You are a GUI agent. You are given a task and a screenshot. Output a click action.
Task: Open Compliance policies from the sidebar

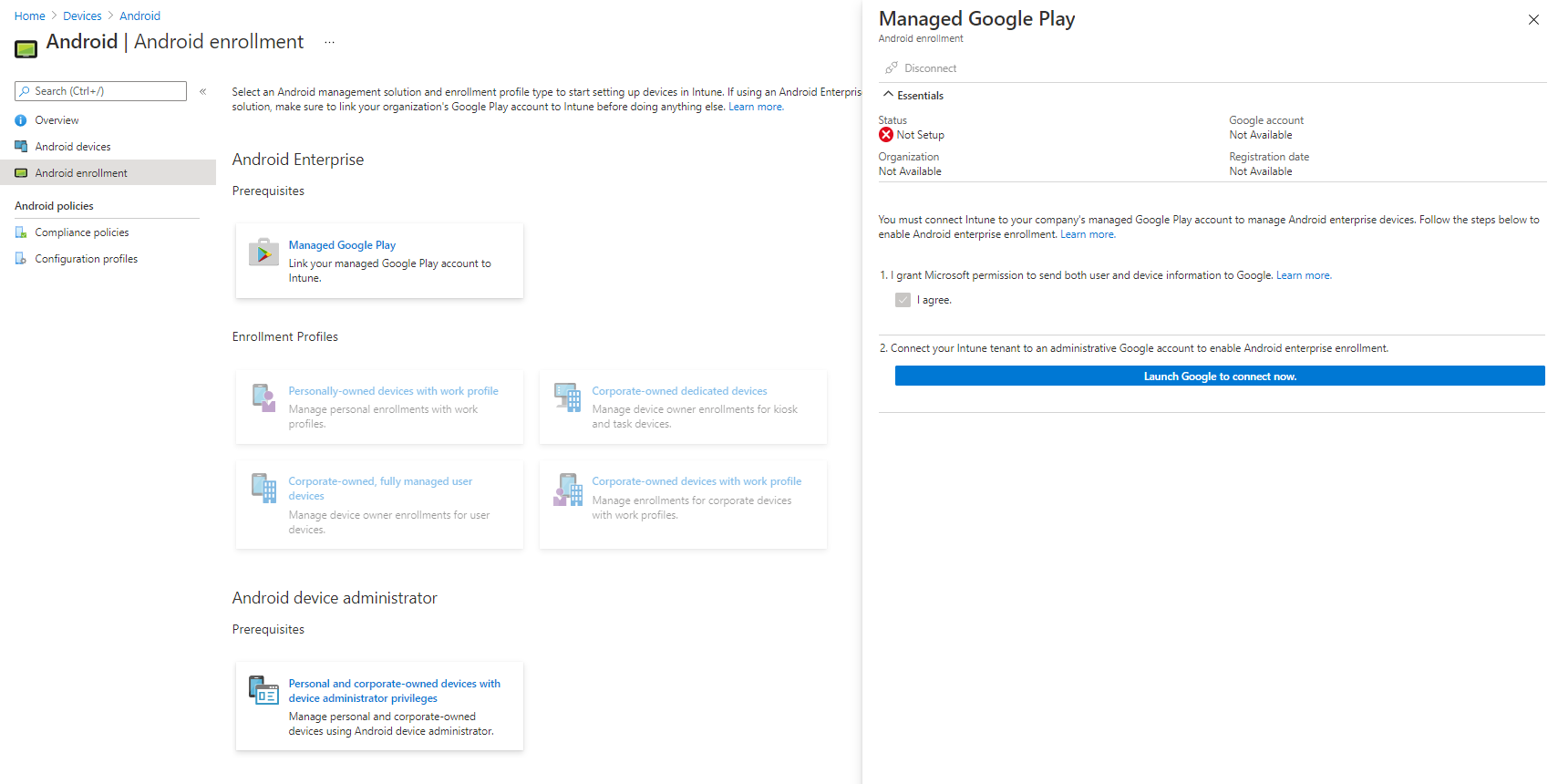(82, 232)
